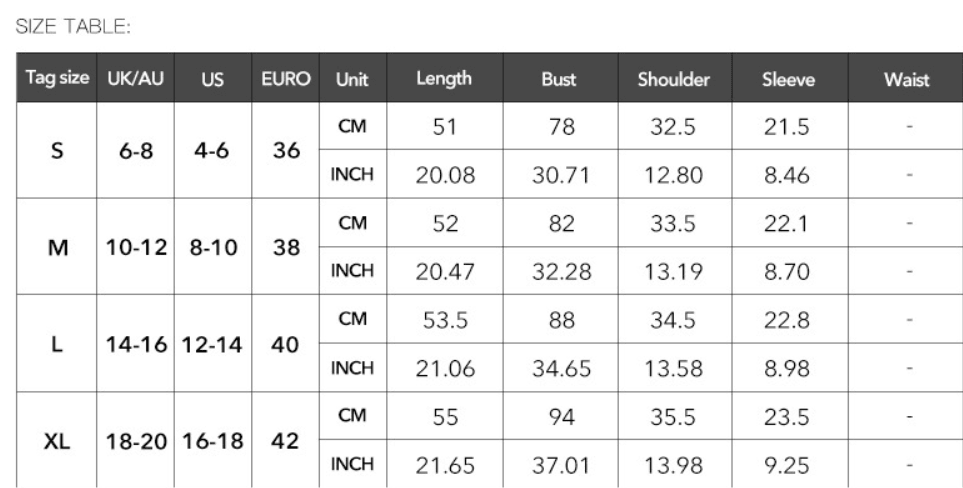
Task: Click the Bust column header
Action: coord(560,78)
